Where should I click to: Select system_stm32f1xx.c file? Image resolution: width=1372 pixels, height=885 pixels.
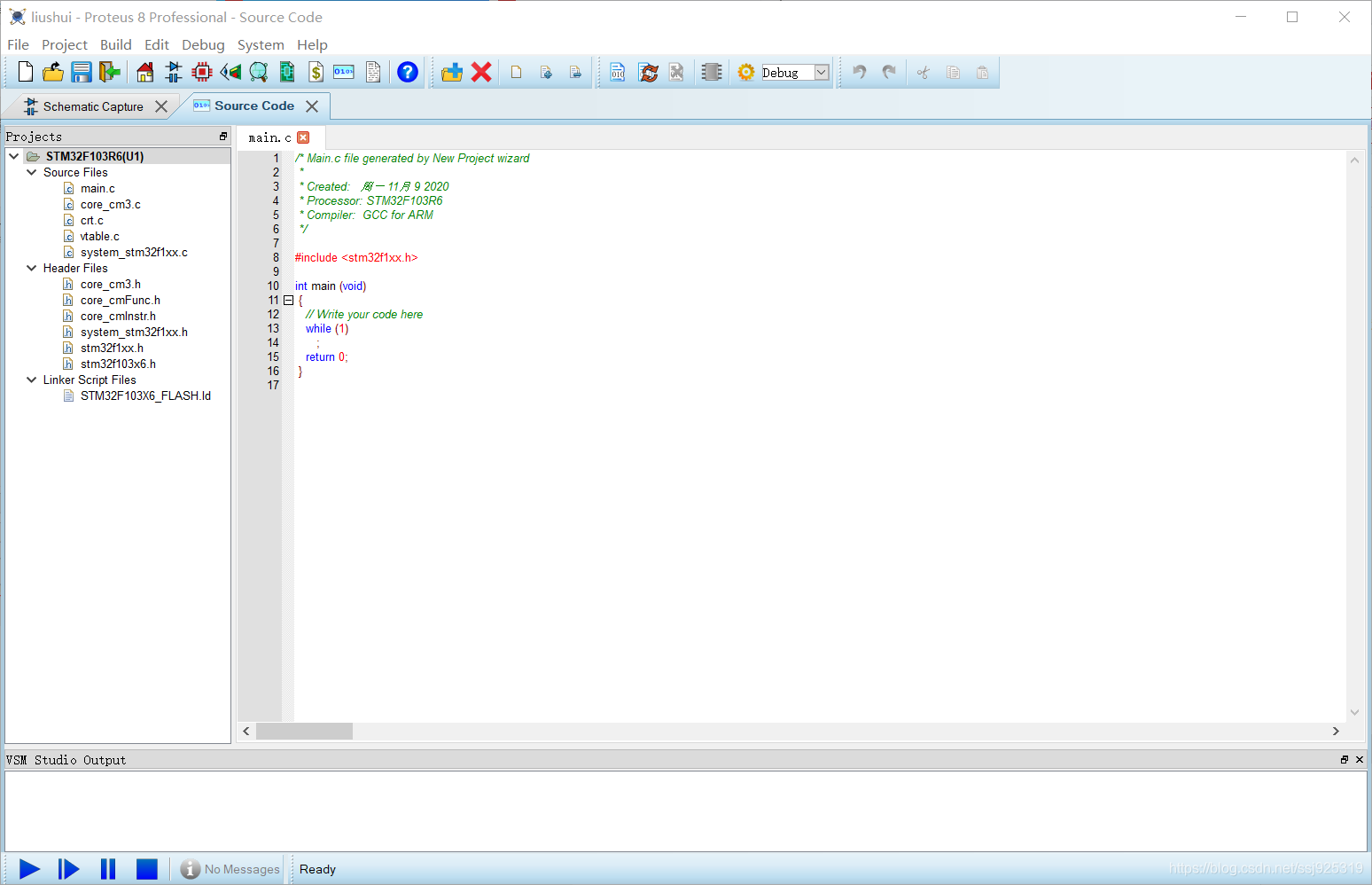(134, 253)
